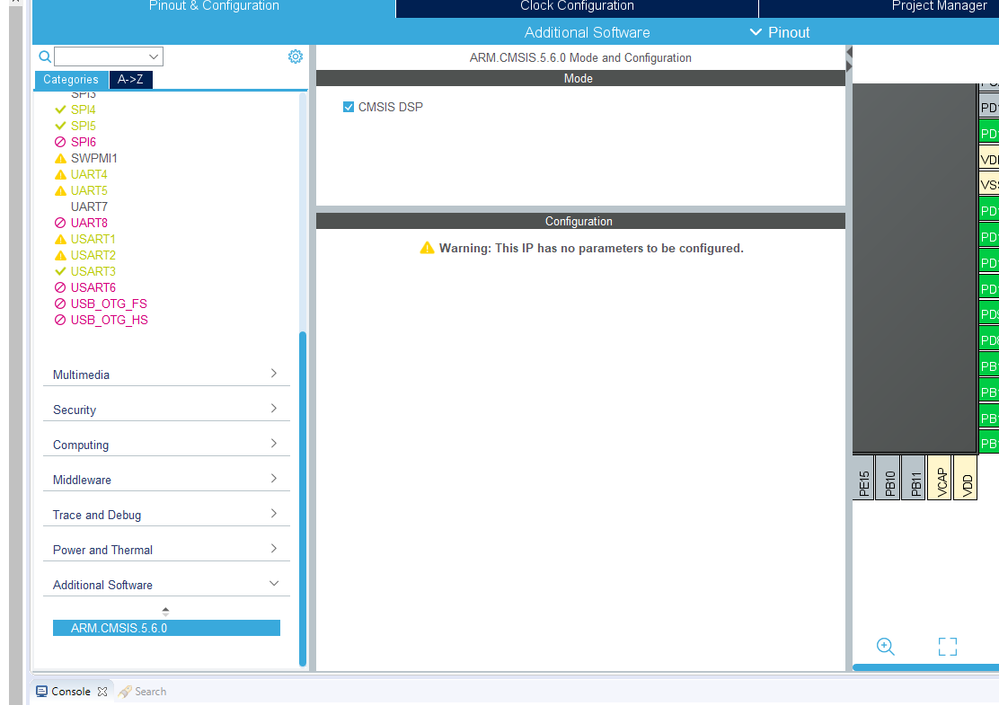999x705 pixels.
Task: Click the categories list vertical scrollbar
Action: pos(303,499)
